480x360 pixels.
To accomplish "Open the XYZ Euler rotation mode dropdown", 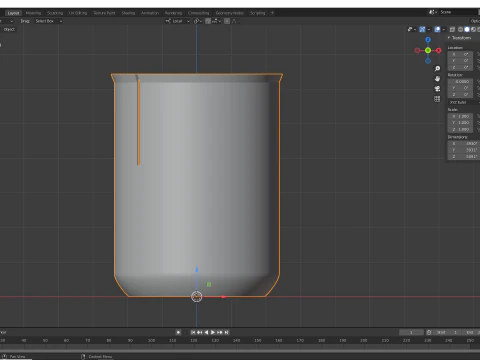I will (464, 102).
